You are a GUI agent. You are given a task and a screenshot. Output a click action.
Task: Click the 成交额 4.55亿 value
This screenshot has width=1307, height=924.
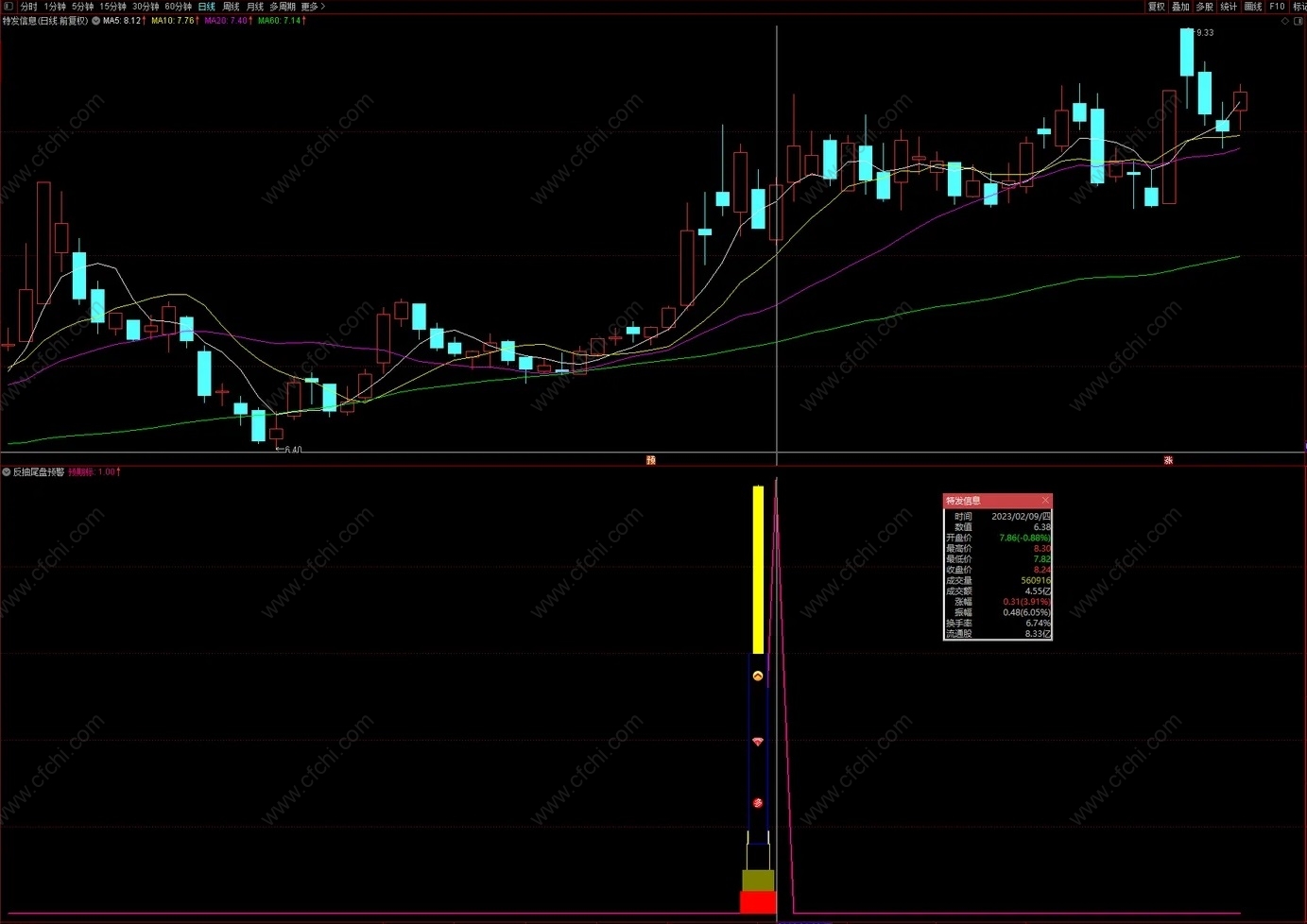coord(1038,590)
